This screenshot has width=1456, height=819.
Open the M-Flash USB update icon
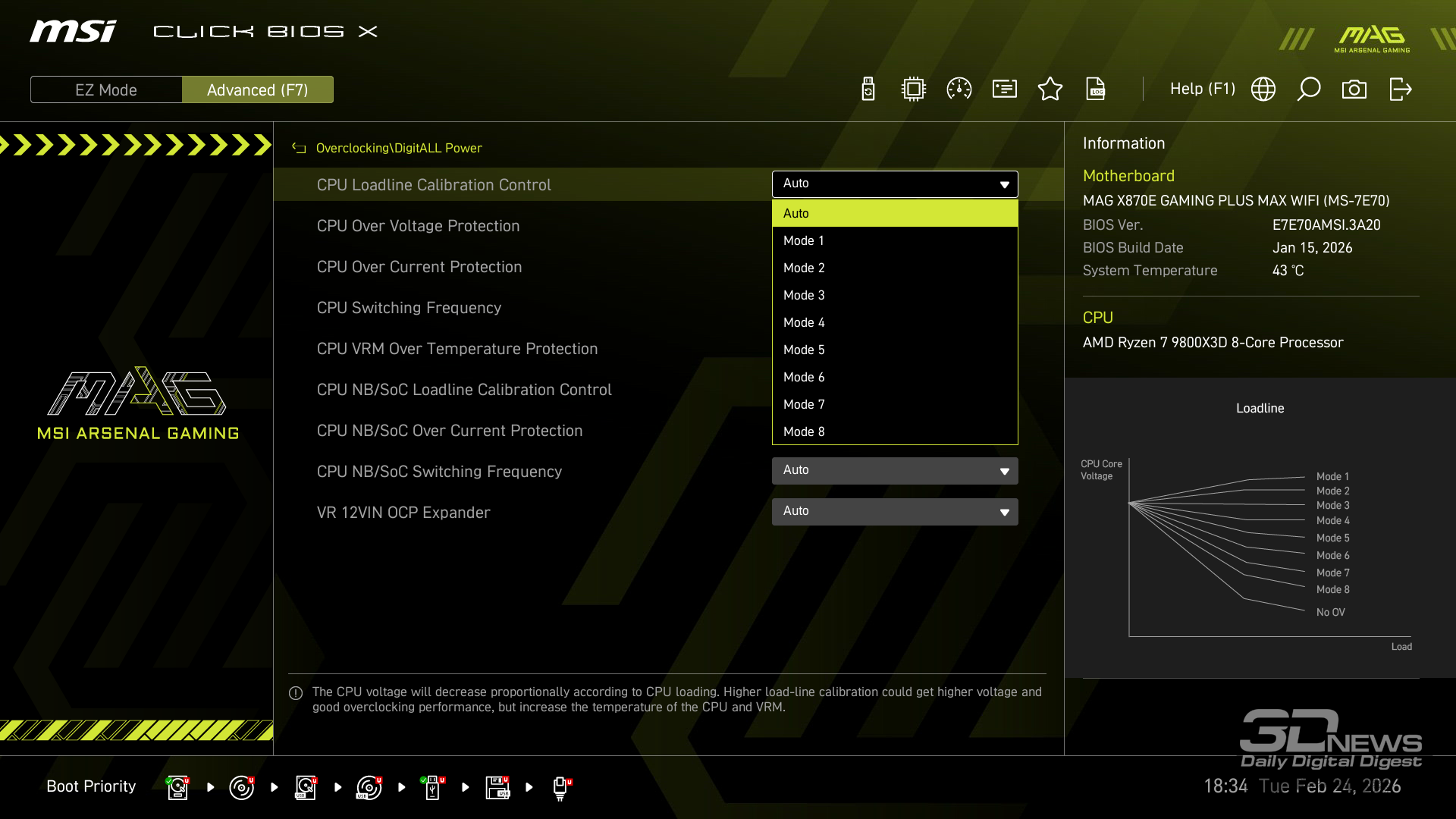pyautogui.click(x=868, y=89)
